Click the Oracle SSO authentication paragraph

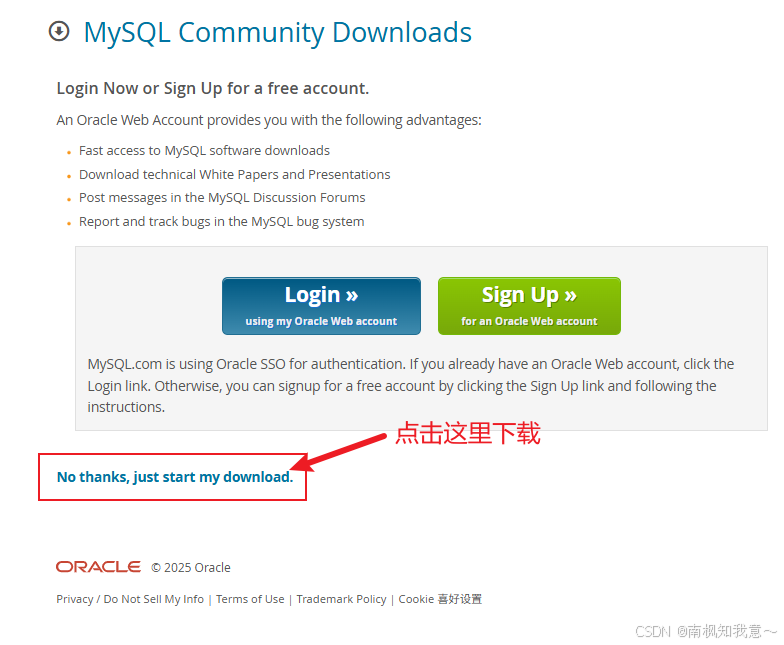pos(410,386)
